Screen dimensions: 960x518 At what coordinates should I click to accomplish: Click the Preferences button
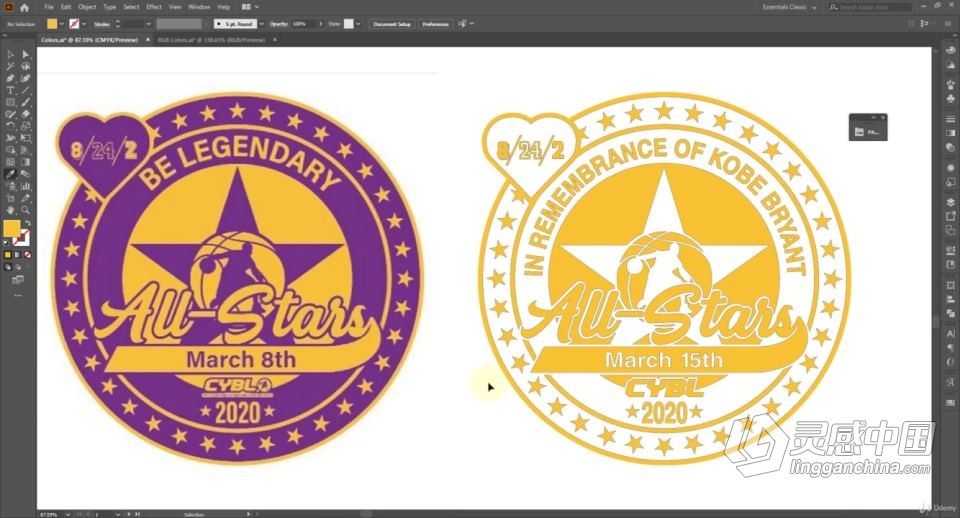tap(435, 24)
